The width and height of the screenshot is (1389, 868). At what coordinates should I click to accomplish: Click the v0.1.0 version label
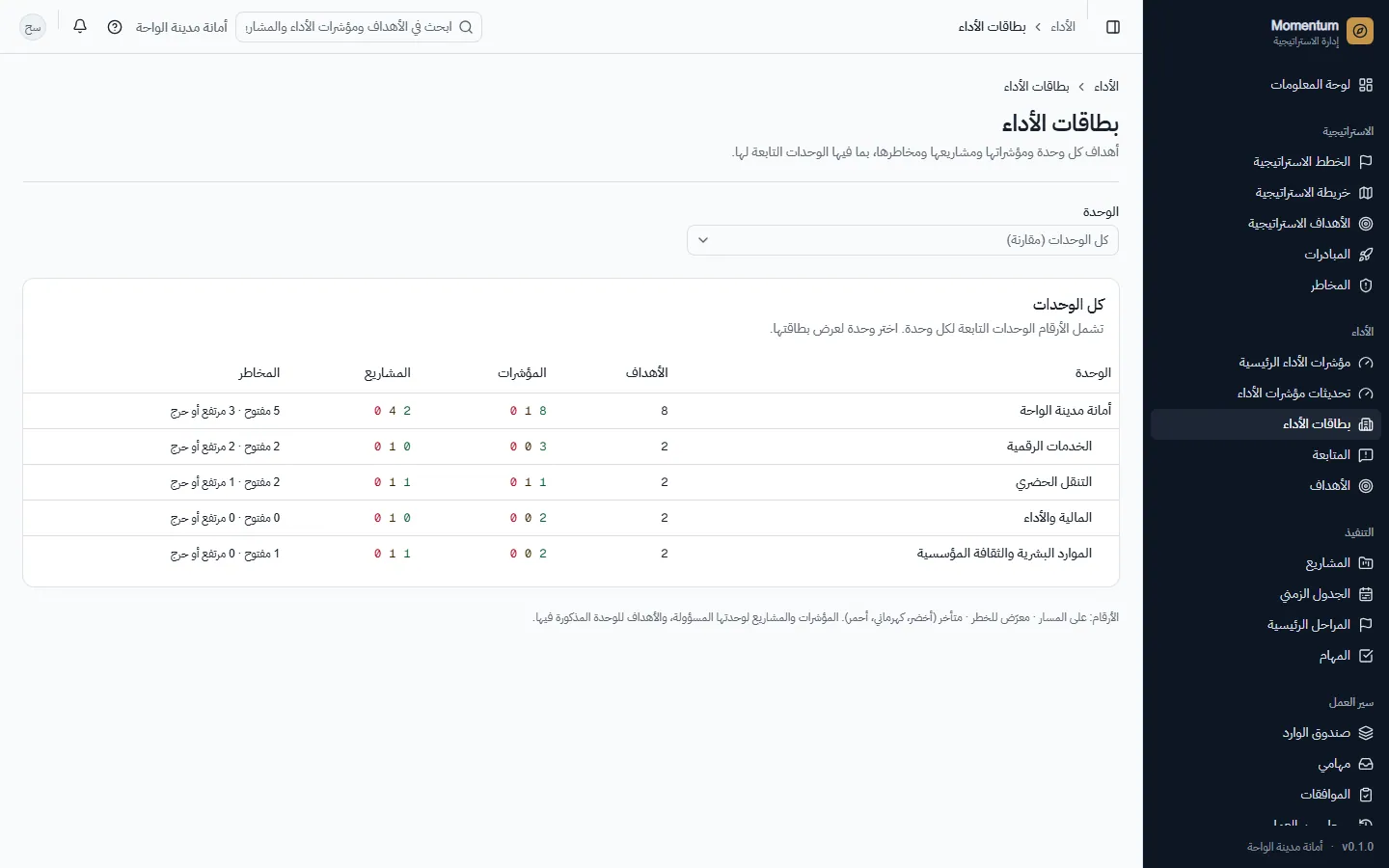(x=1358, y=847)
